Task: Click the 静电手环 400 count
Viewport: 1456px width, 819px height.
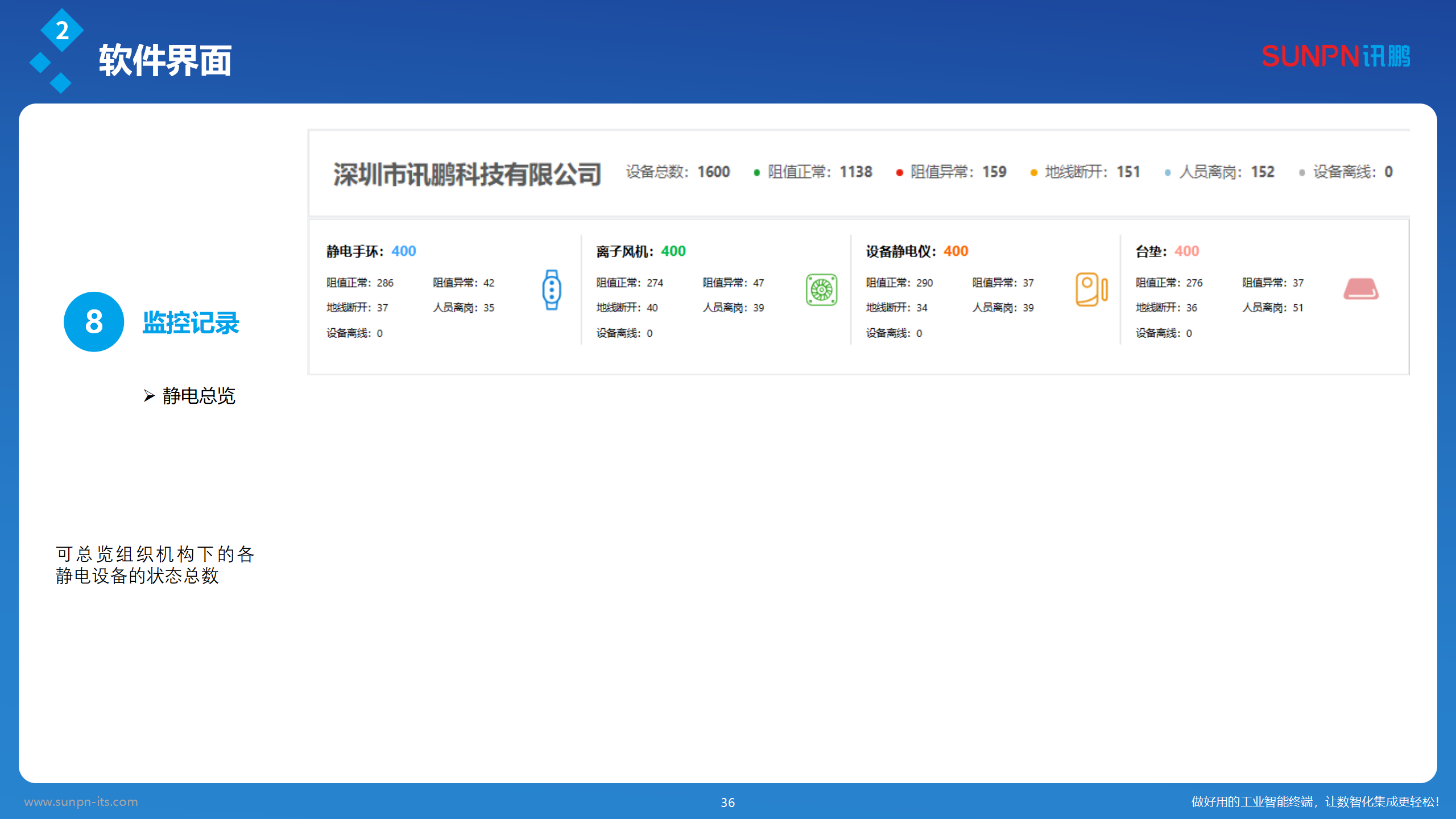Action: (x=403, y=251)
